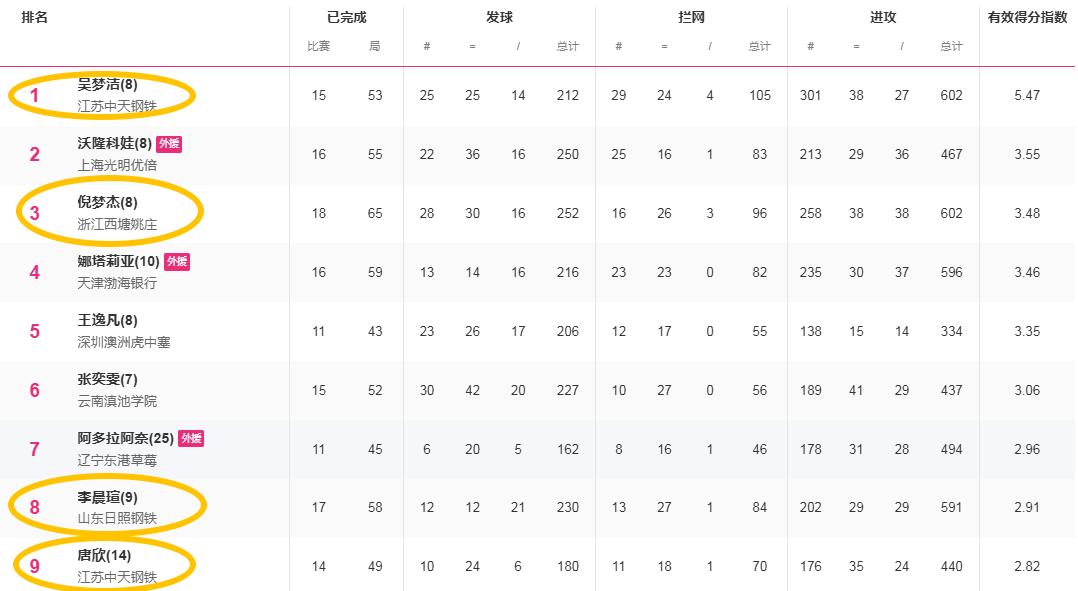Click team name 天津渤海银行
1078x591 pixels.
pos(117,283)
